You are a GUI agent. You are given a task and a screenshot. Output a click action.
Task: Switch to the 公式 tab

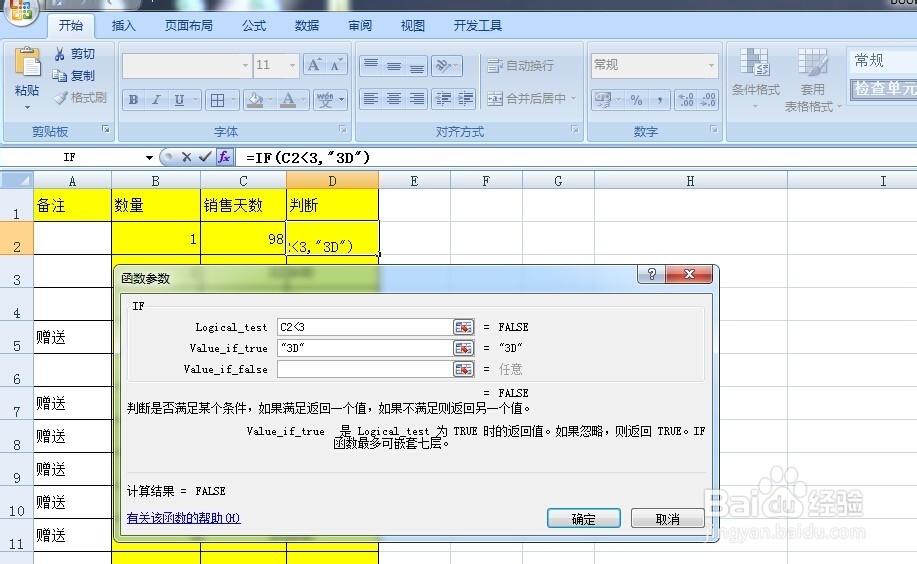click(254, 26)
